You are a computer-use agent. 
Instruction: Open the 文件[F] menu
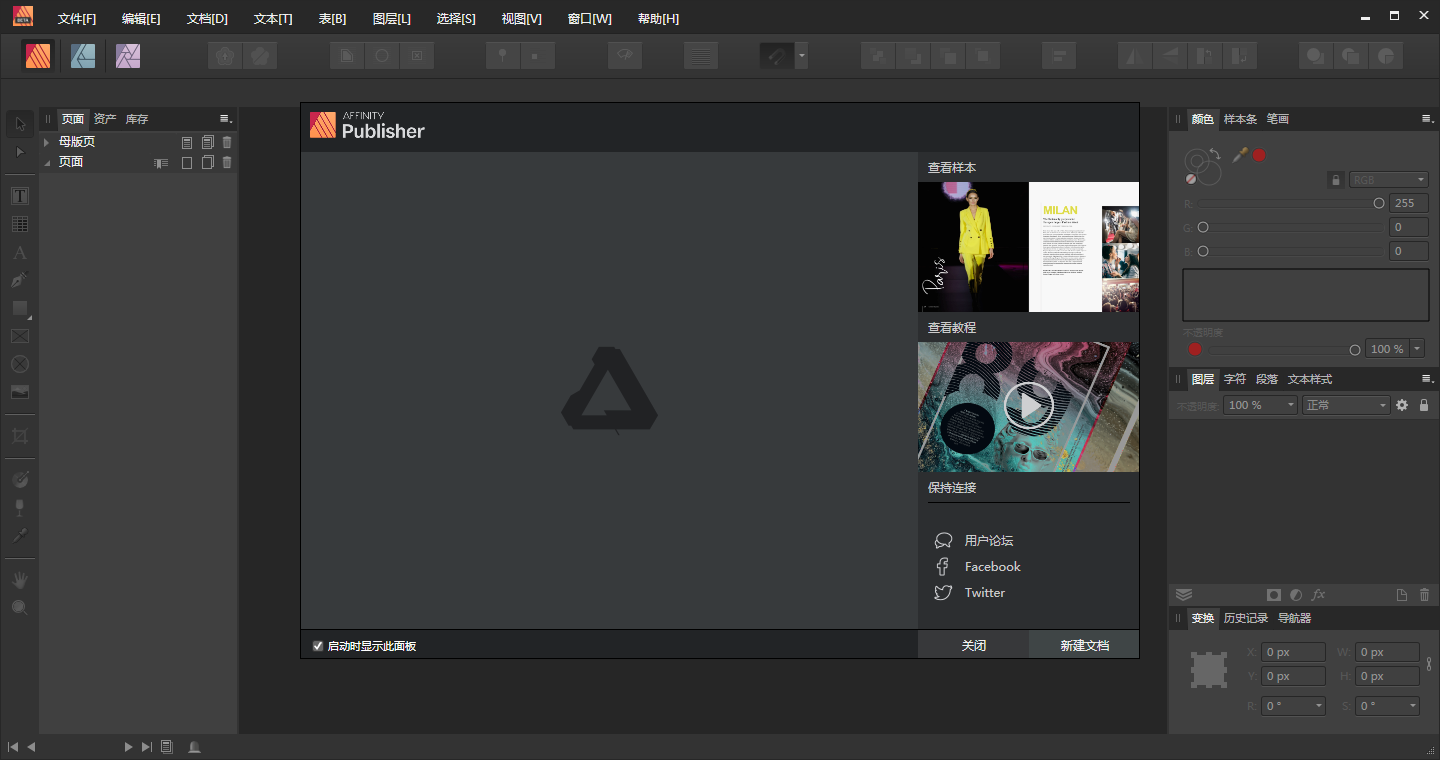[77, 19]
